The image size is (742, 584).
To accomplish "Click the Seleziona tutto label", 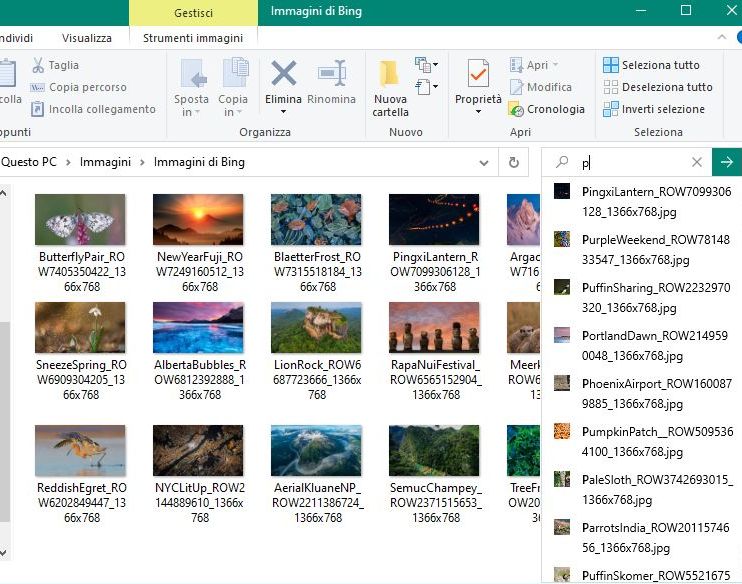I will [x=661, y=65].
